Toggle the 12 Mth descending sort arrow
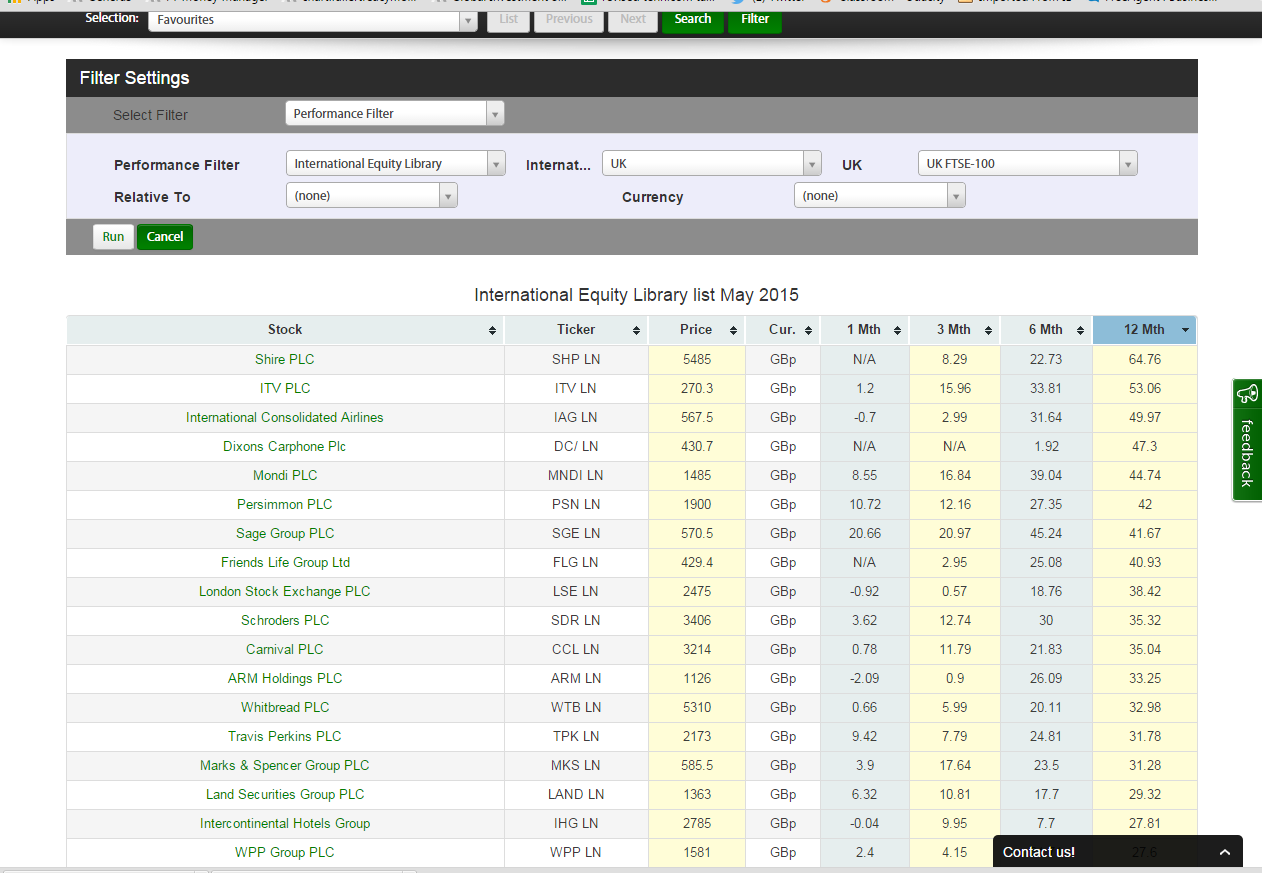The image size is (1262, 873). point(1185,330)
